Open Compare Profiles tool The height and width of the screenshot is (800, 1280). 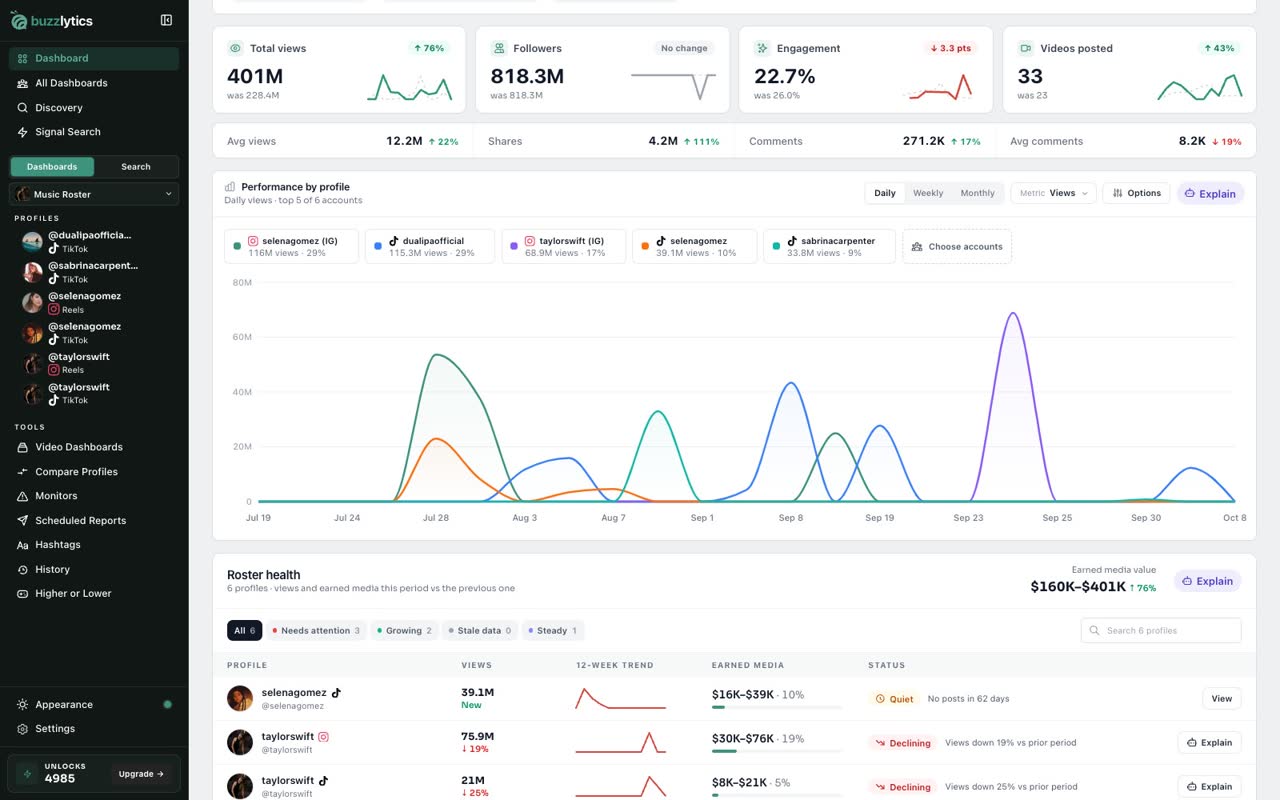point(94,472)
